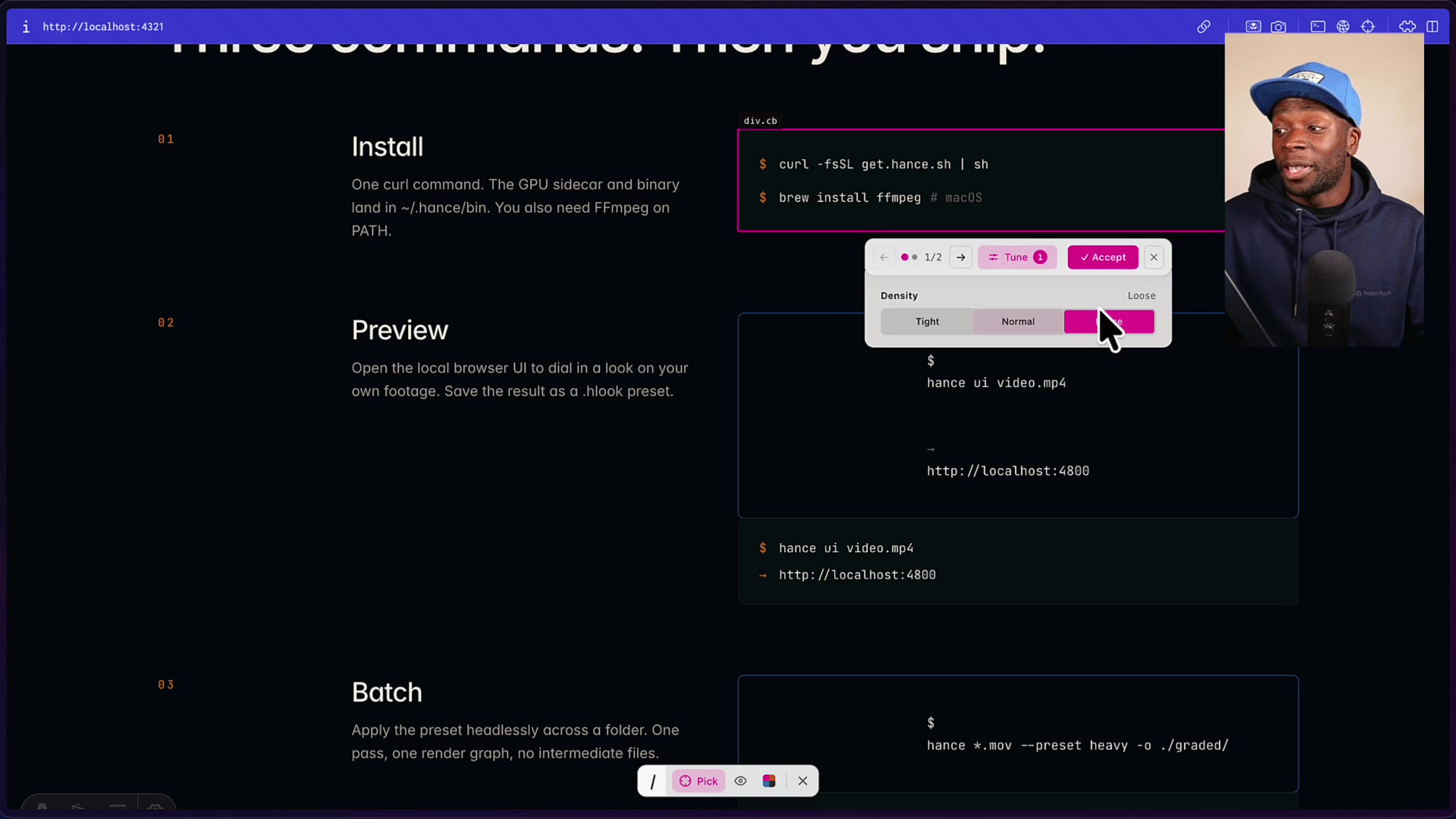Click step number 01

(166, 139)
